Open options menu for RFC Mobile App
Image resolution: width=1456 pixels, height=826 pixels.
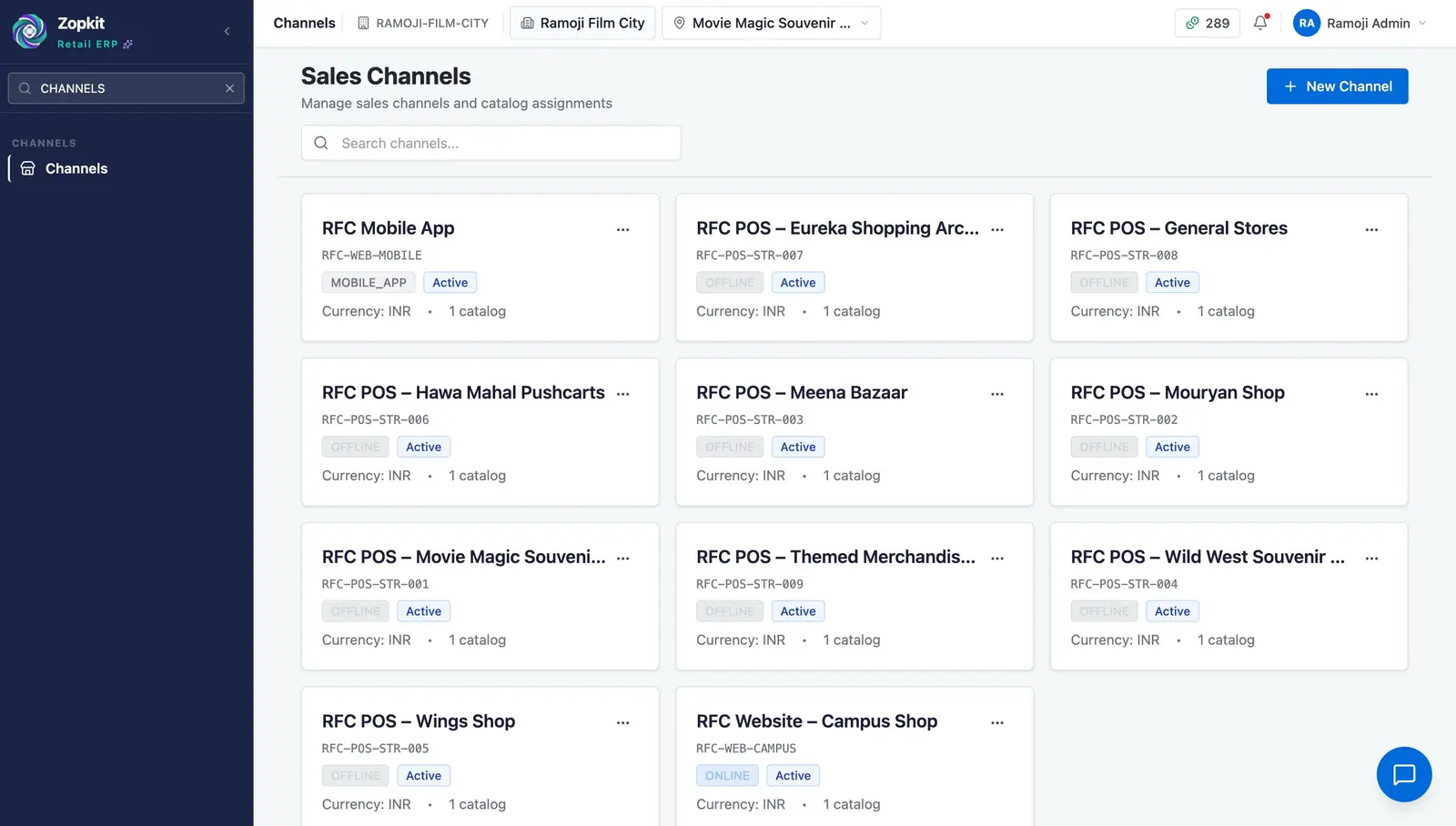coord(622,229)
